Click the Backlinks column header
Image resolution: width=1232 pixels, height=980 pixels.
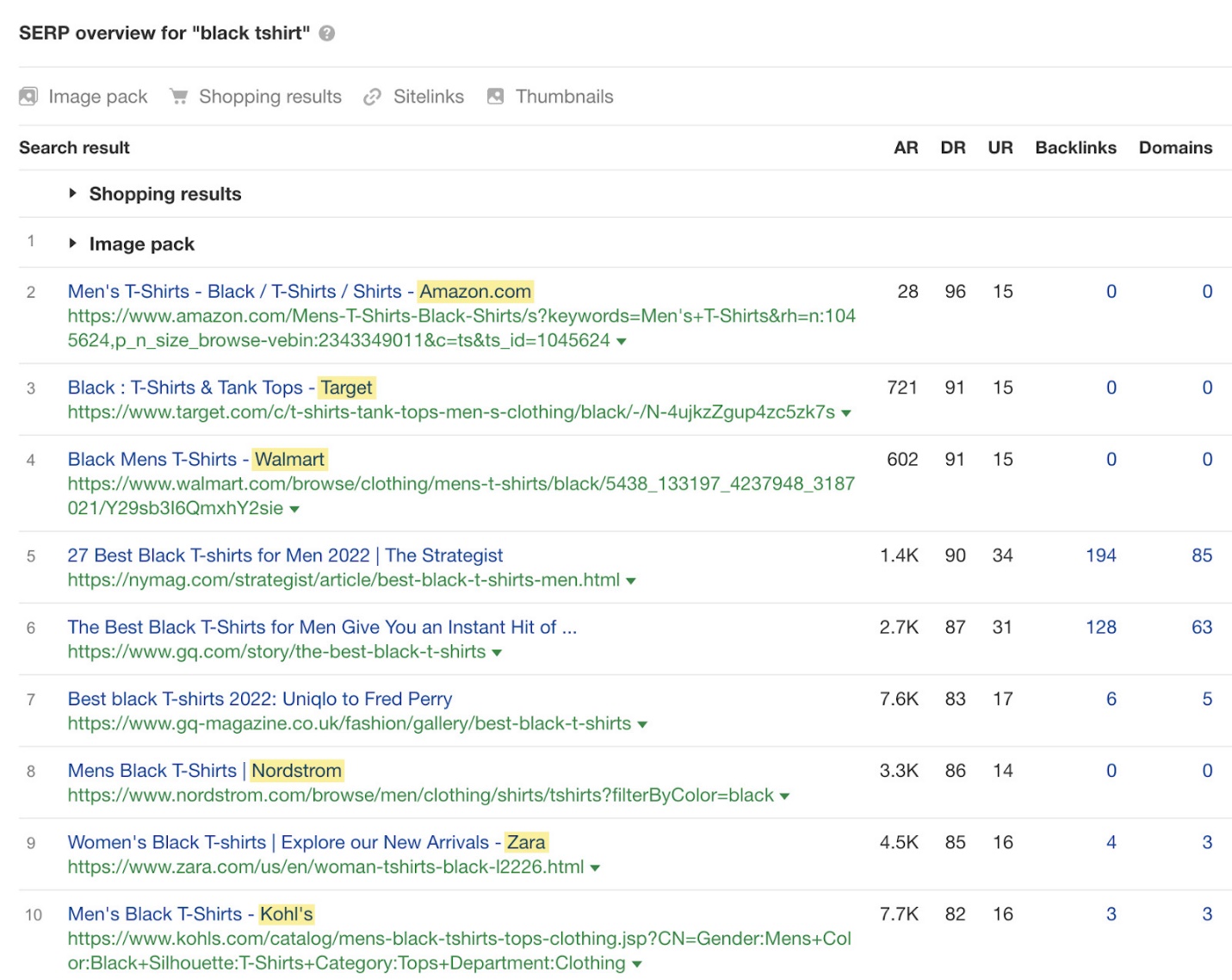[1075, 147]
